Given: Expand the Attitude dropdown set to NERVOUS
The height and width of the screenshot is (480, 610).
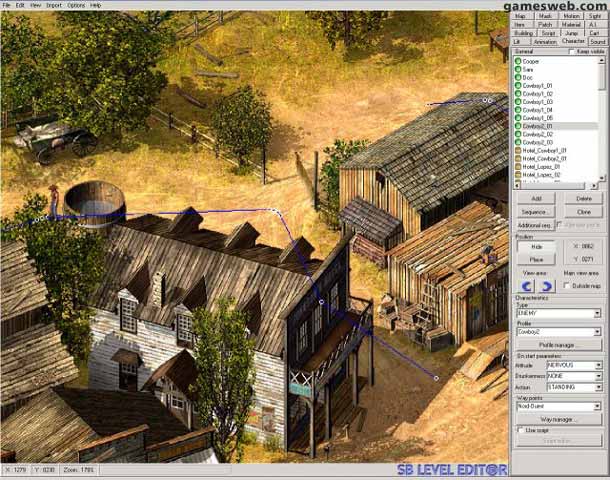Looking at the screenshot, I should 597,365.
